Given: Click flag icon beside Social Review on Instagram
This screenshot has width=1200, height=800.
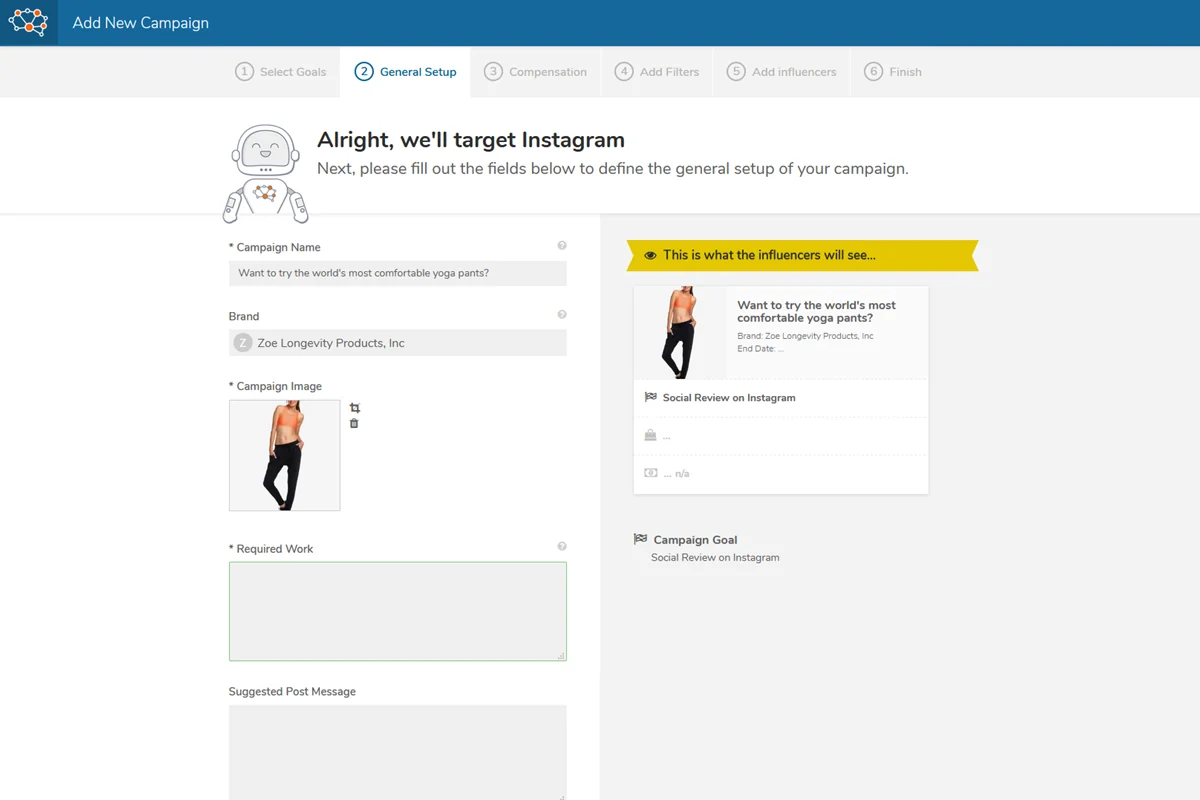Looking at the screenshot, I should [651, 397].
